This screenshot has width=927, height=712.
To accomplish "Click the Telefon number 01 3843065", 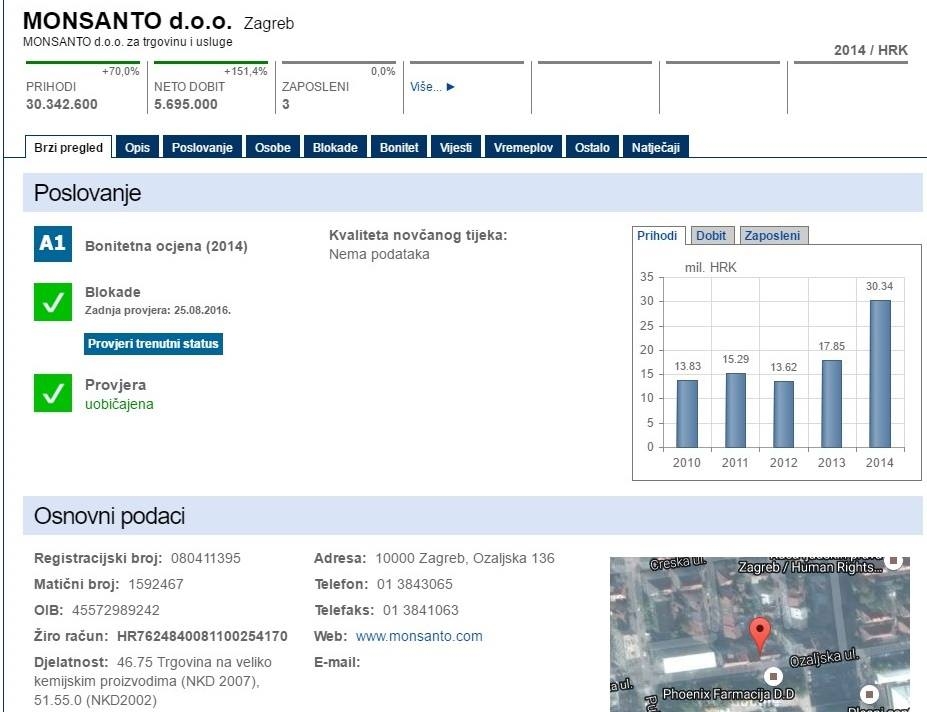I will [x=414, y=584].
